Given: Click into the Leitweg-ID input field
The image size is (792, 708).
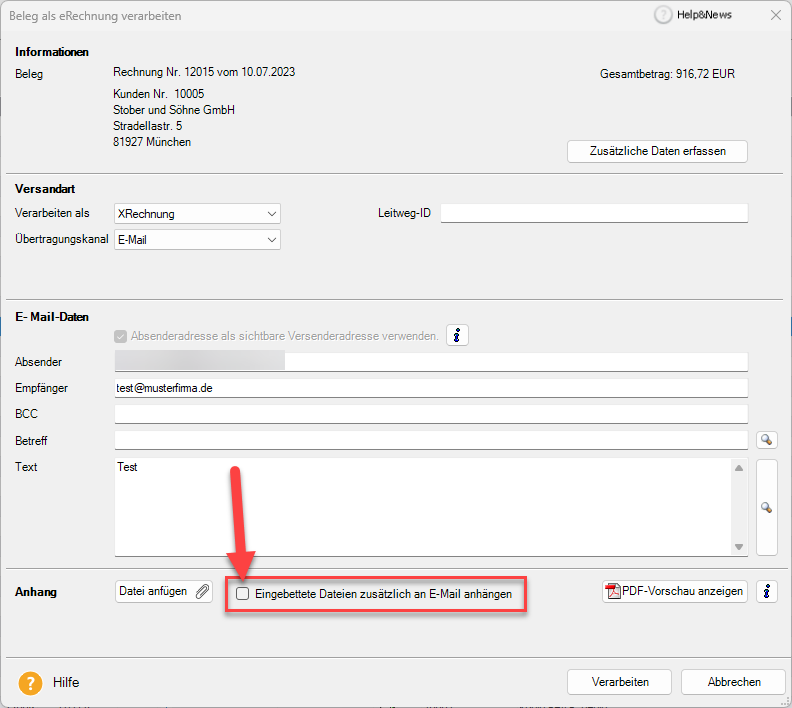Looking at the screenshot, I should pyautogui.click(x=594, y=213).
